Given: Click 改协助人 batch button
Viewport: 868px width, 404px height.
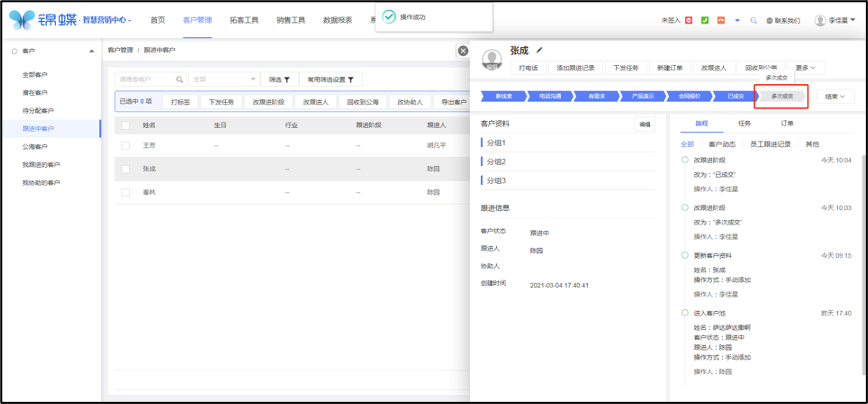Looking at the screenshot, I should click(410, 102).
